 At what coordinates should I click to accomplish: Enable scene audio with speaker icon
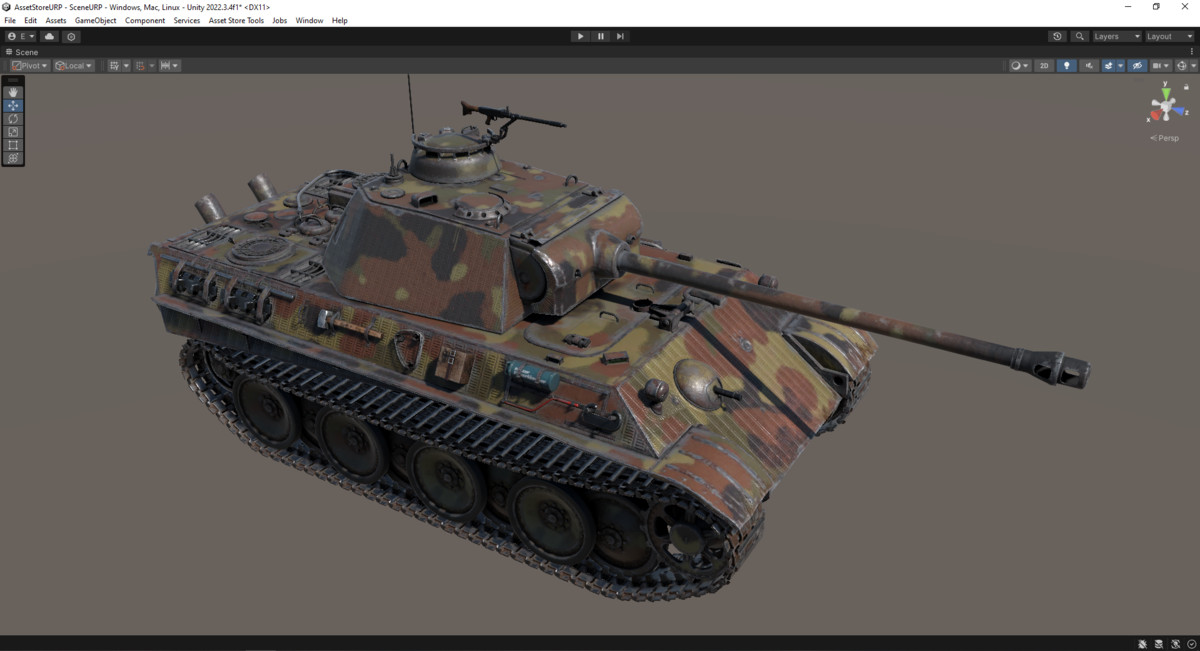tap(1089, 64)
